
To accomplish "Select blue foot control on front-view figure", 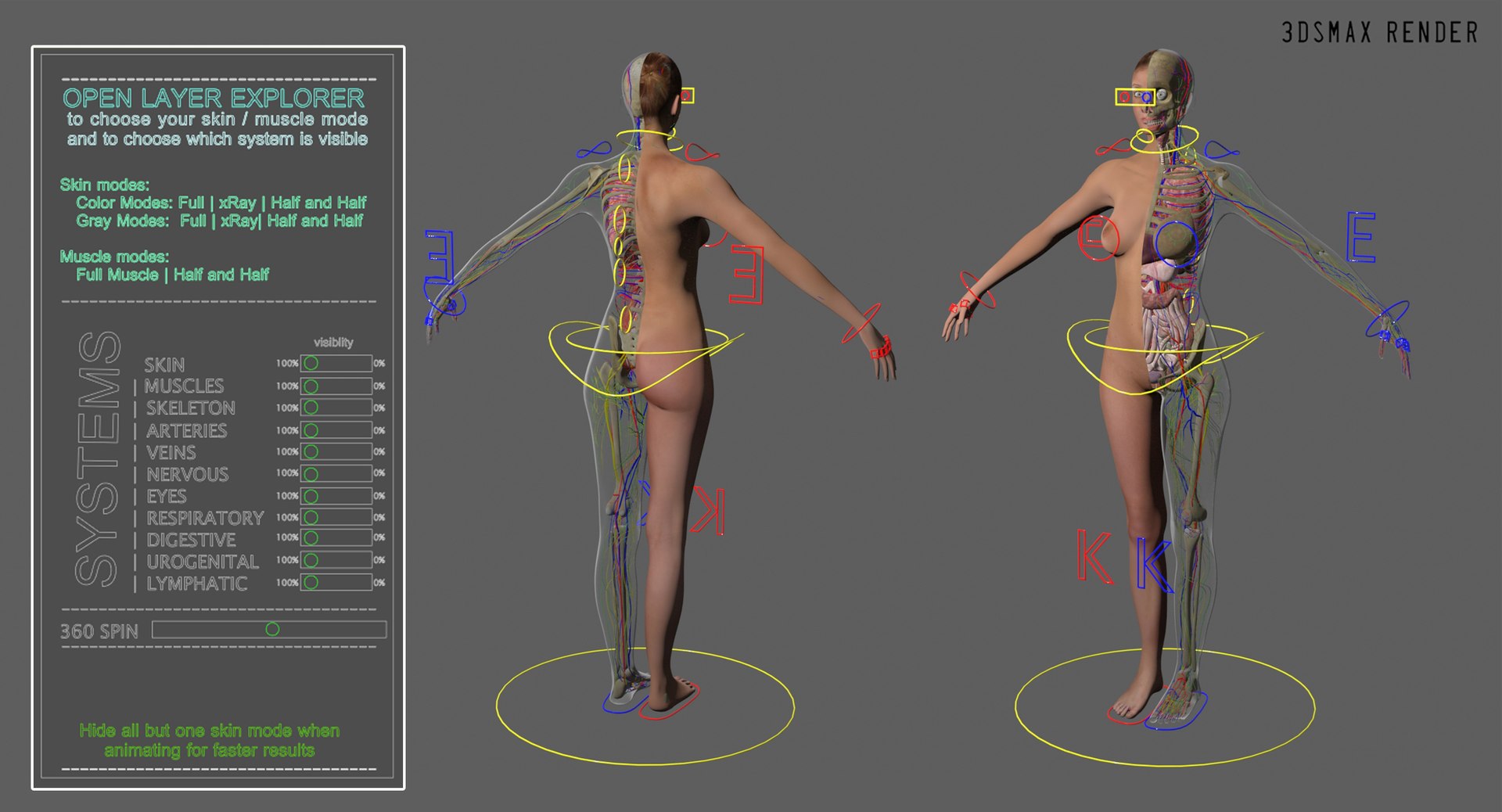I will click(1176, 710).
